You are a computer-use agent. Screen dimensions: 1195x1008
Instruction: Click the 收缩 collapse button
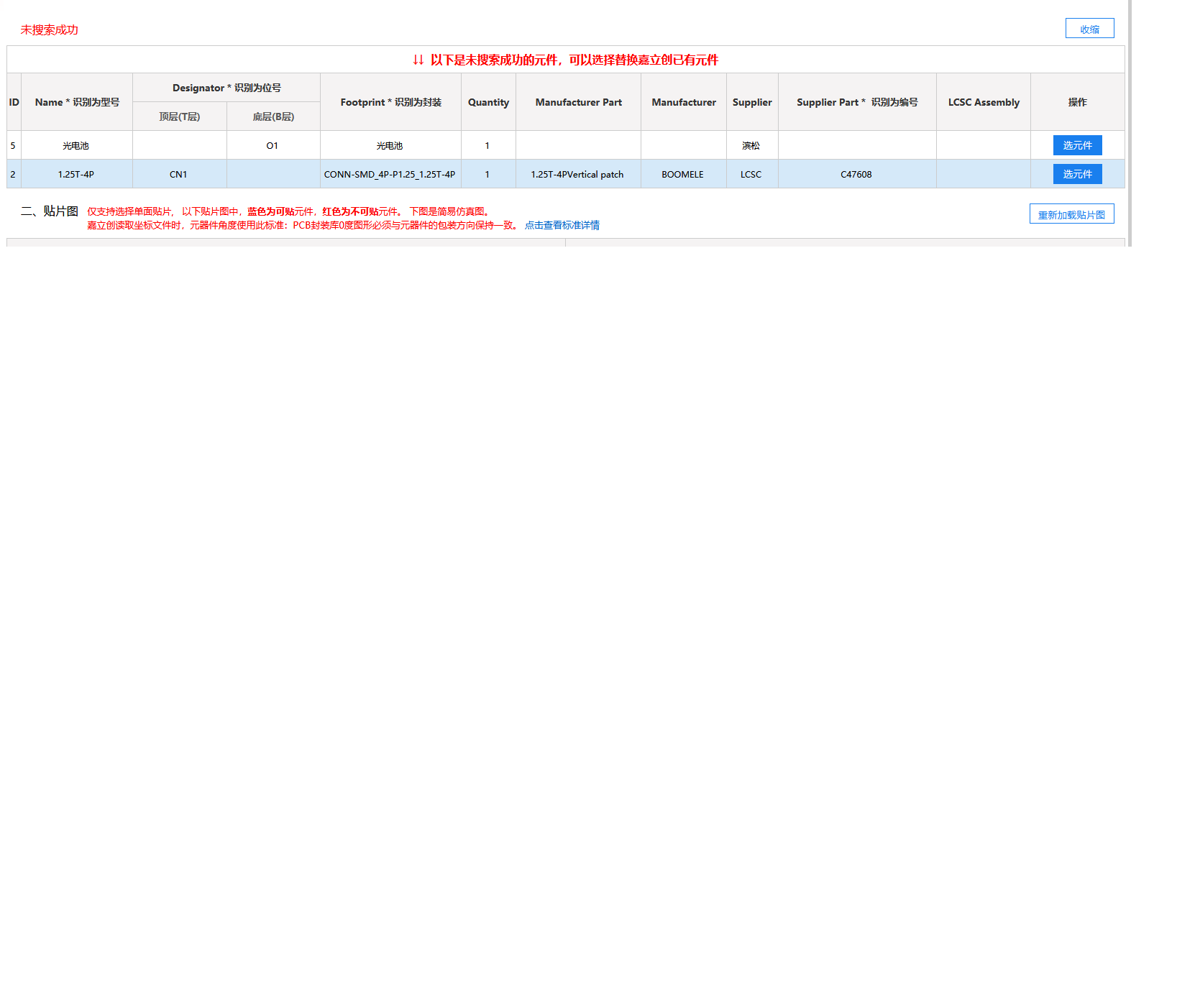pos(1089,29)
